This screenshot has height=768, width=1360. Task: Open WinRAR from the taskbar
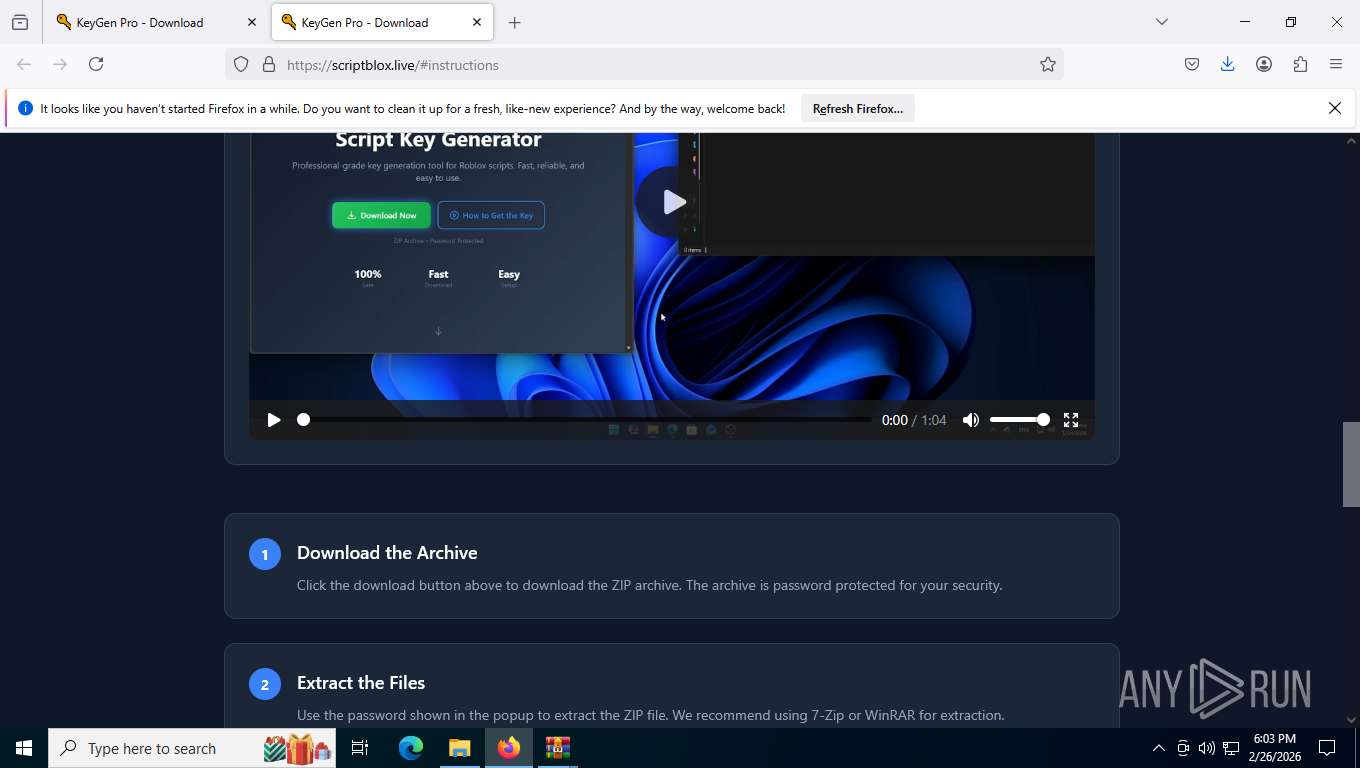[x=557, y=748]
